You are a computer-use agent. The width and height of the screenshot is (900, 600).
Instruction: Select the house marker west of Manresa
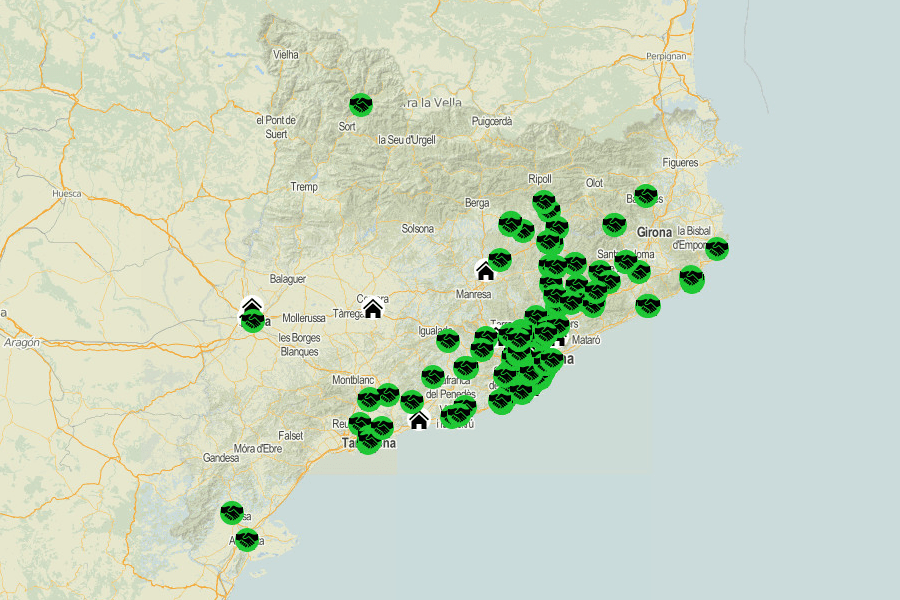(x=485, y=271)
